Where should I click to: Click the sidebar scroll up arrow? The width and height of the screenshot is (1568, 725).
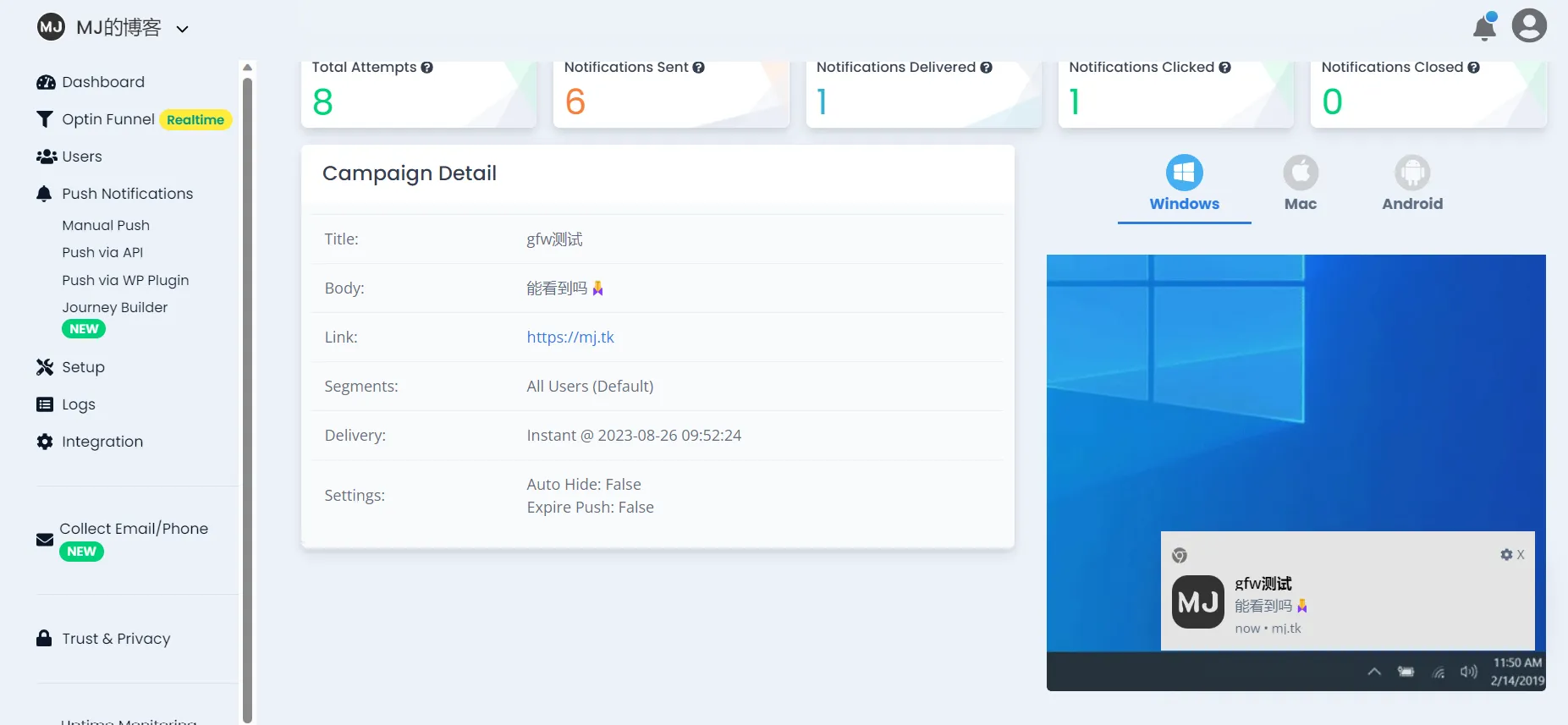click(247, 67)
